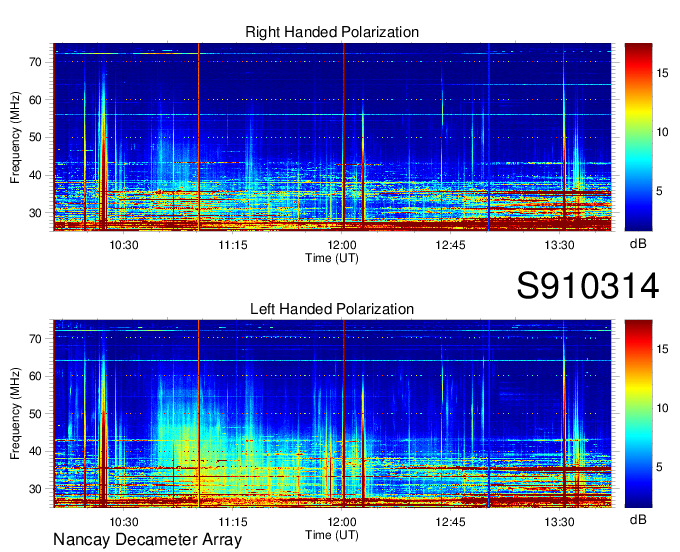Image resolution: width=680 pixels, height=552 pixels.
Task: Click the 12:00 time tick on the top plot
Action: [342, 245]
